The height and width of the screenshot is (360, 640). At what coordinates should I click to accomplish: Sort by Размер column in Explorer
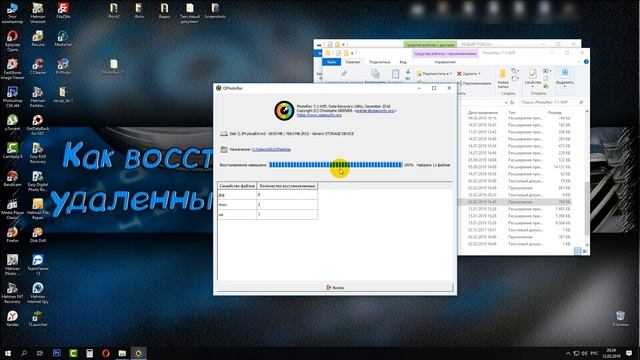(555, 112)
